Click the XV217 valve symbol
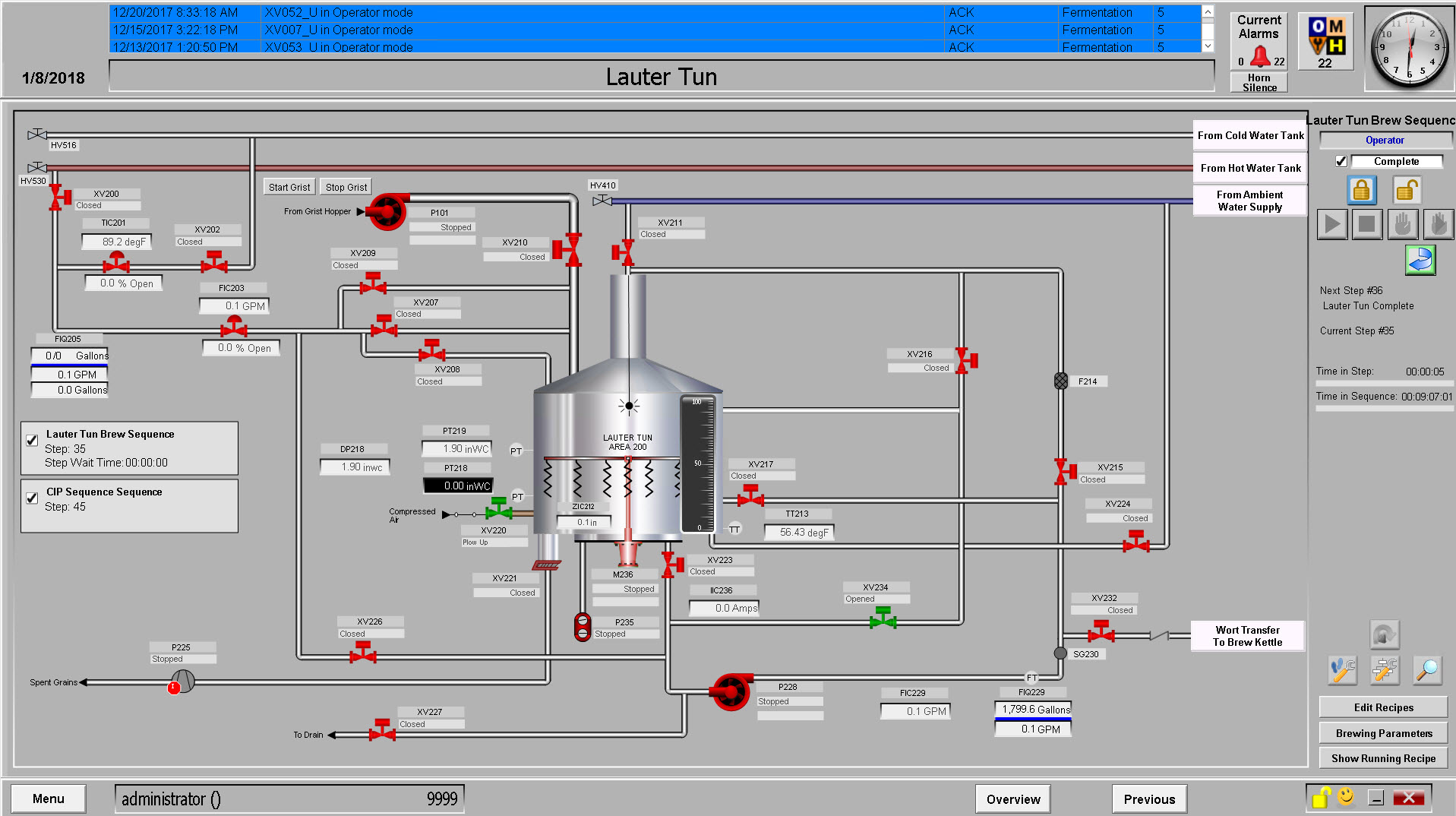The width and height of the screenshot is (1456, 816). [x=750, y=496]
